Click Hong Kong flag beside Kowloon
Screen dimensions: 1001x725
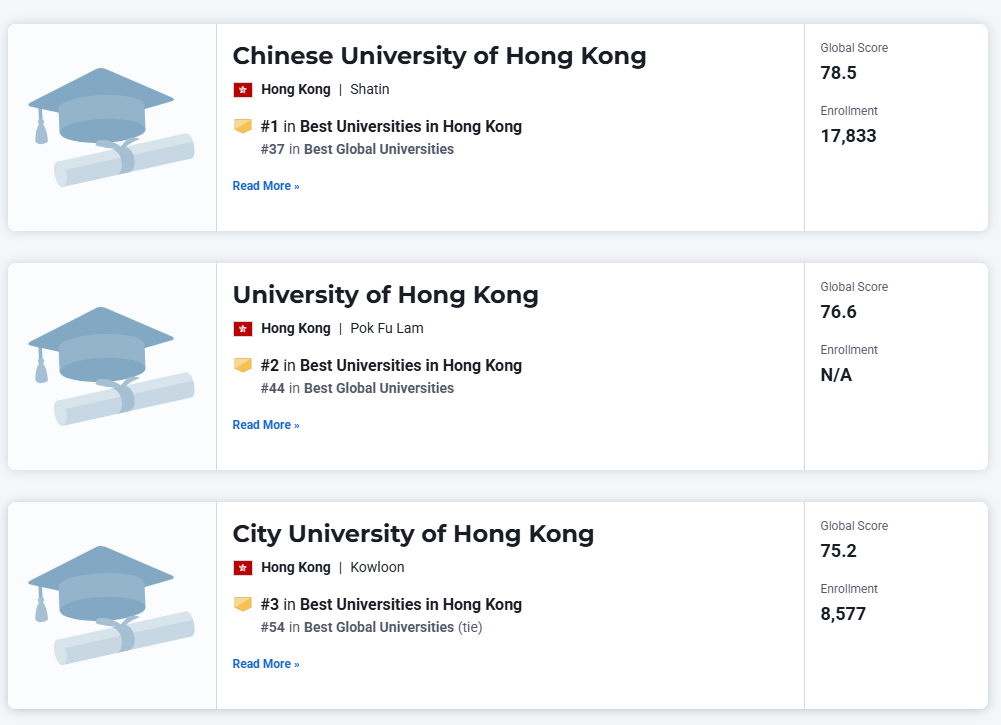[243, 568]
